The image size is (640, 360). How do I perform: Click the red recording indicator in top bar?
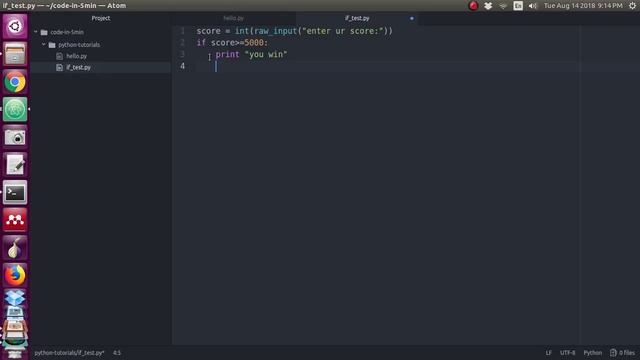(473, 6)
